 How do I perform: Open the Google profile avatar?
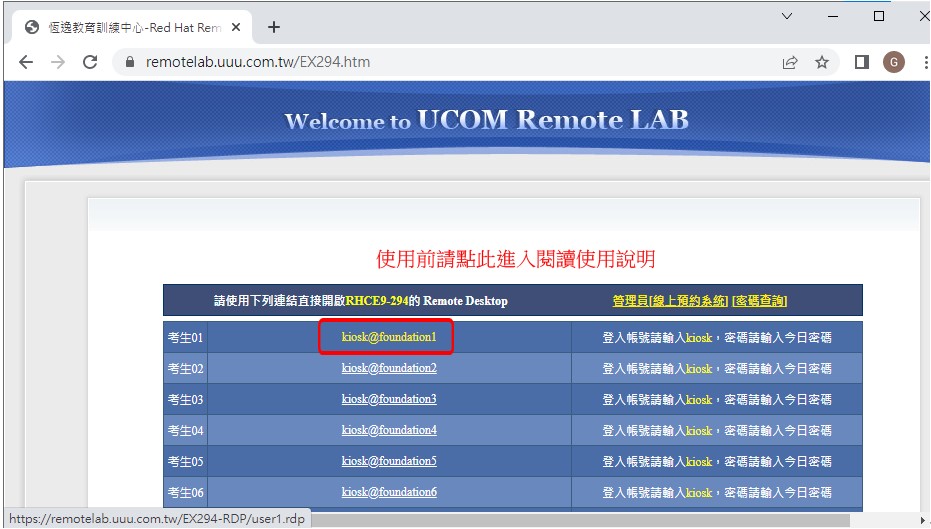pos(893,62)
